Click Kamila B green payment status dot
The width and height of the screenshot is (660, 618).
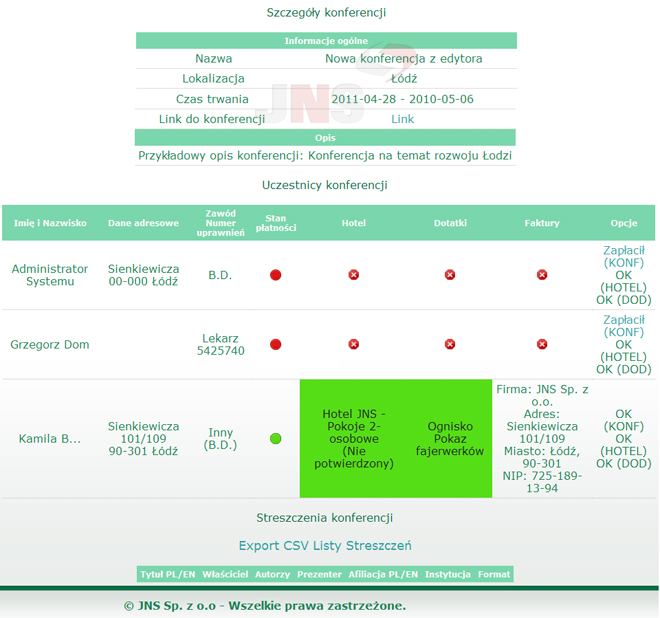click(x=276, y=439)
